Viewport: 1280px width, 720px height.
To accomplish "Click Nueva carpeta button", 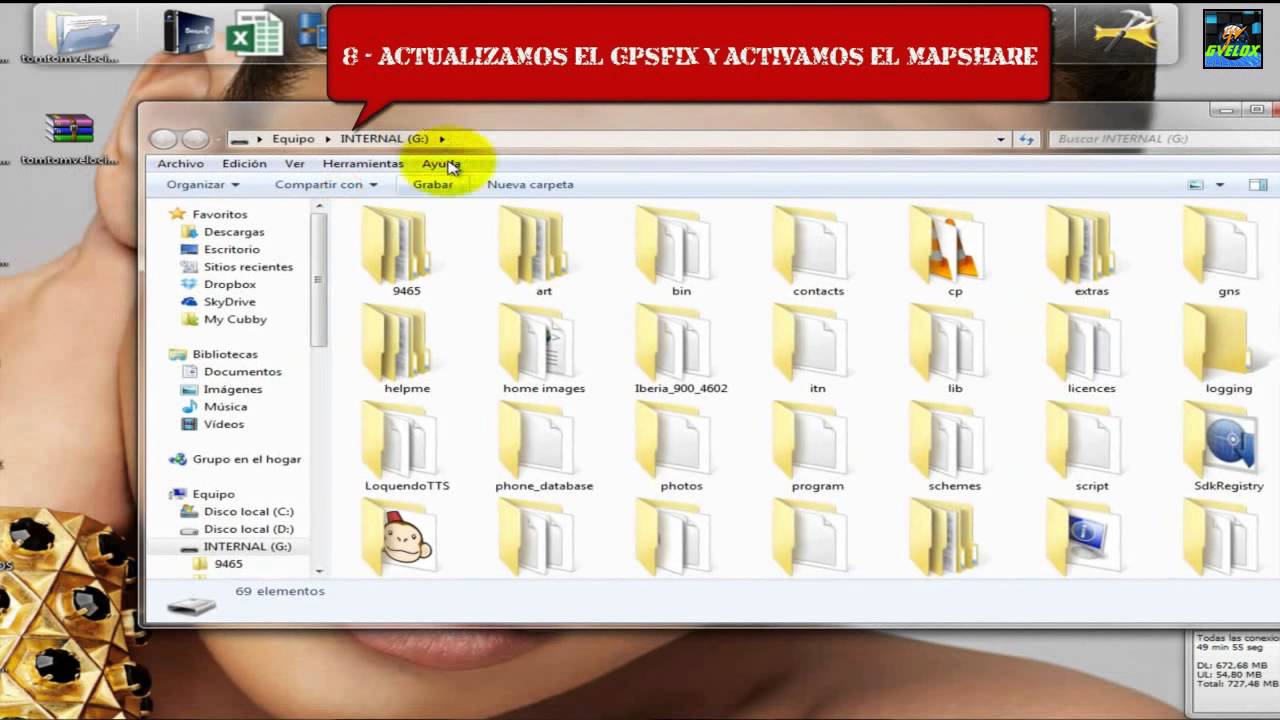I will coord(530,184).
